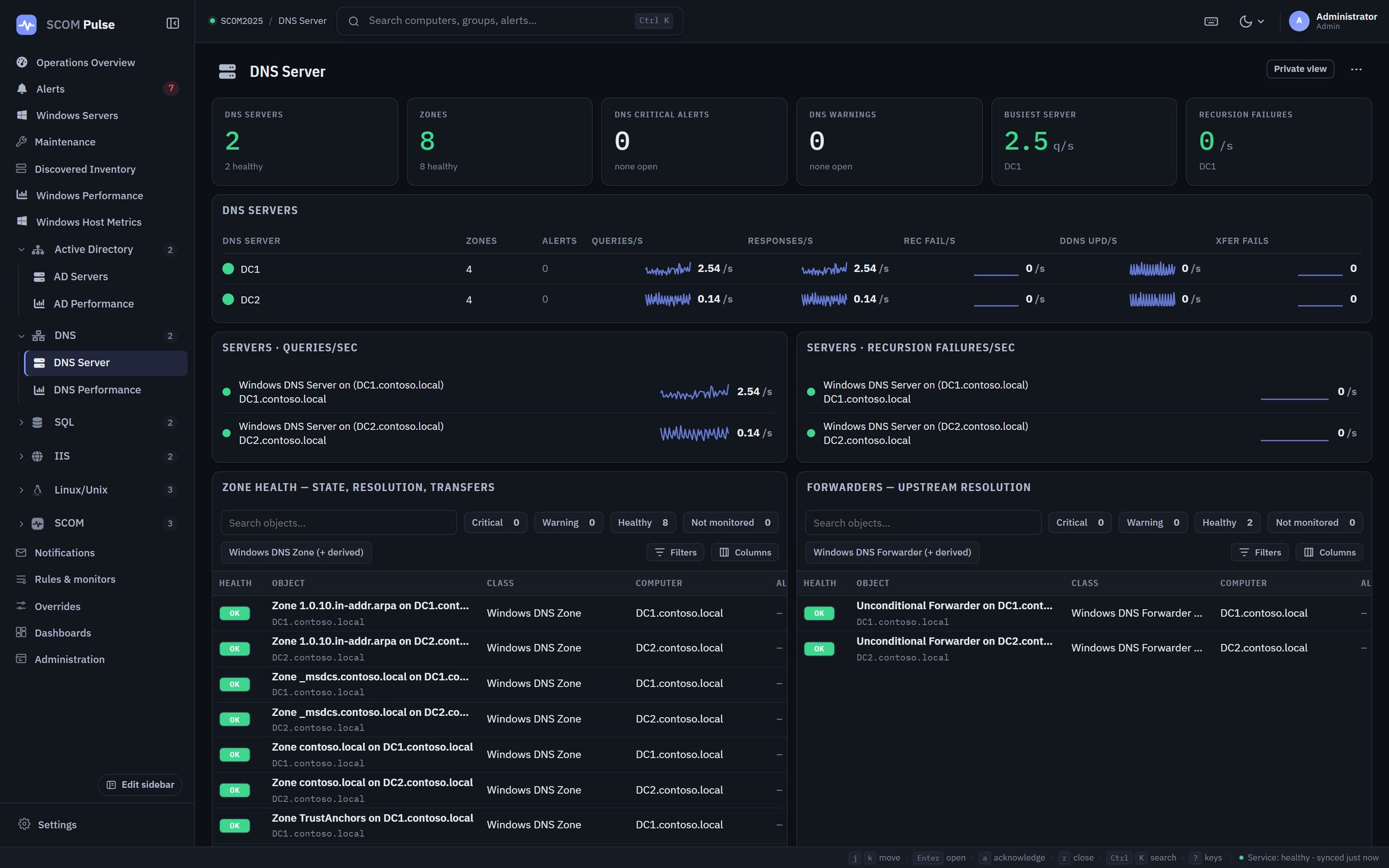Click the SCOM2025 breadcrumb
The image size is (1389, 868).
tap(241, 21)
